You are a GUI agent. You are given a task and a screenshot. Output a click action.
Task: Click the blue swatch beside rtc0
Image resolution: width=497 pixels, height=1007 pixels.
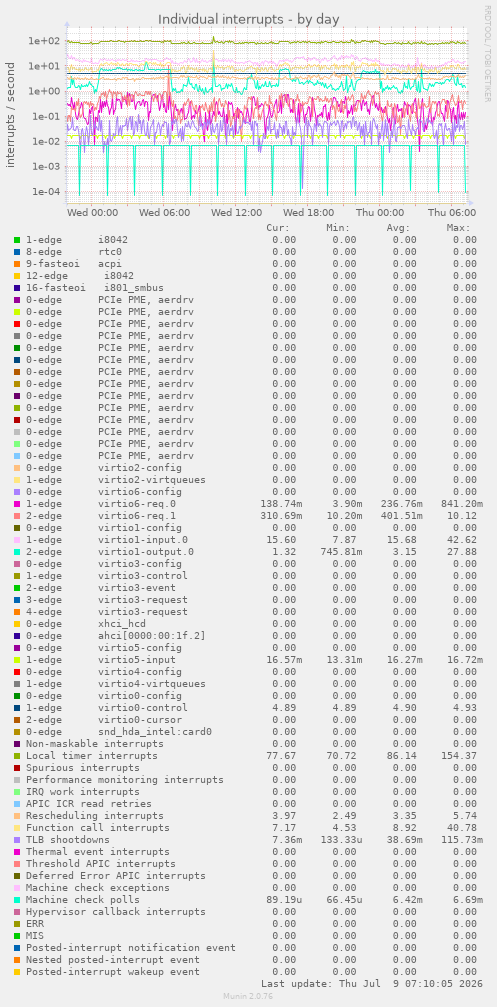pos(17,252)
